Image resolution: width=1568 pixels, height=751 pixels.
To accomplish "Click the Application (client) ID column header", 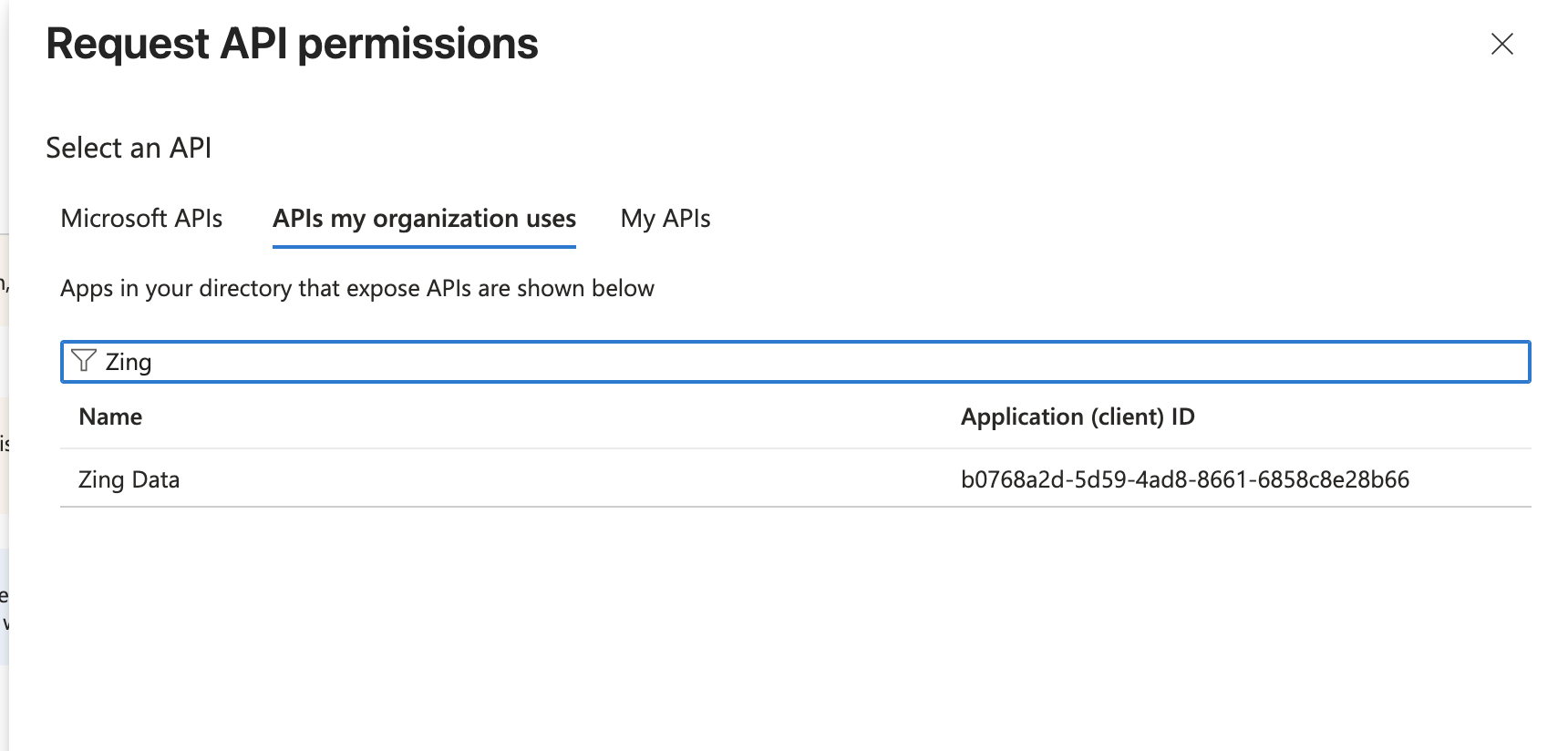I will tap(1077, 417).
